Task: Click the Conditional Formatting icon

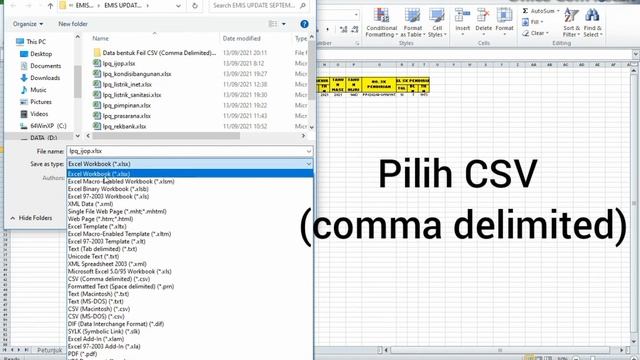Action: click(x=381, y=16)
